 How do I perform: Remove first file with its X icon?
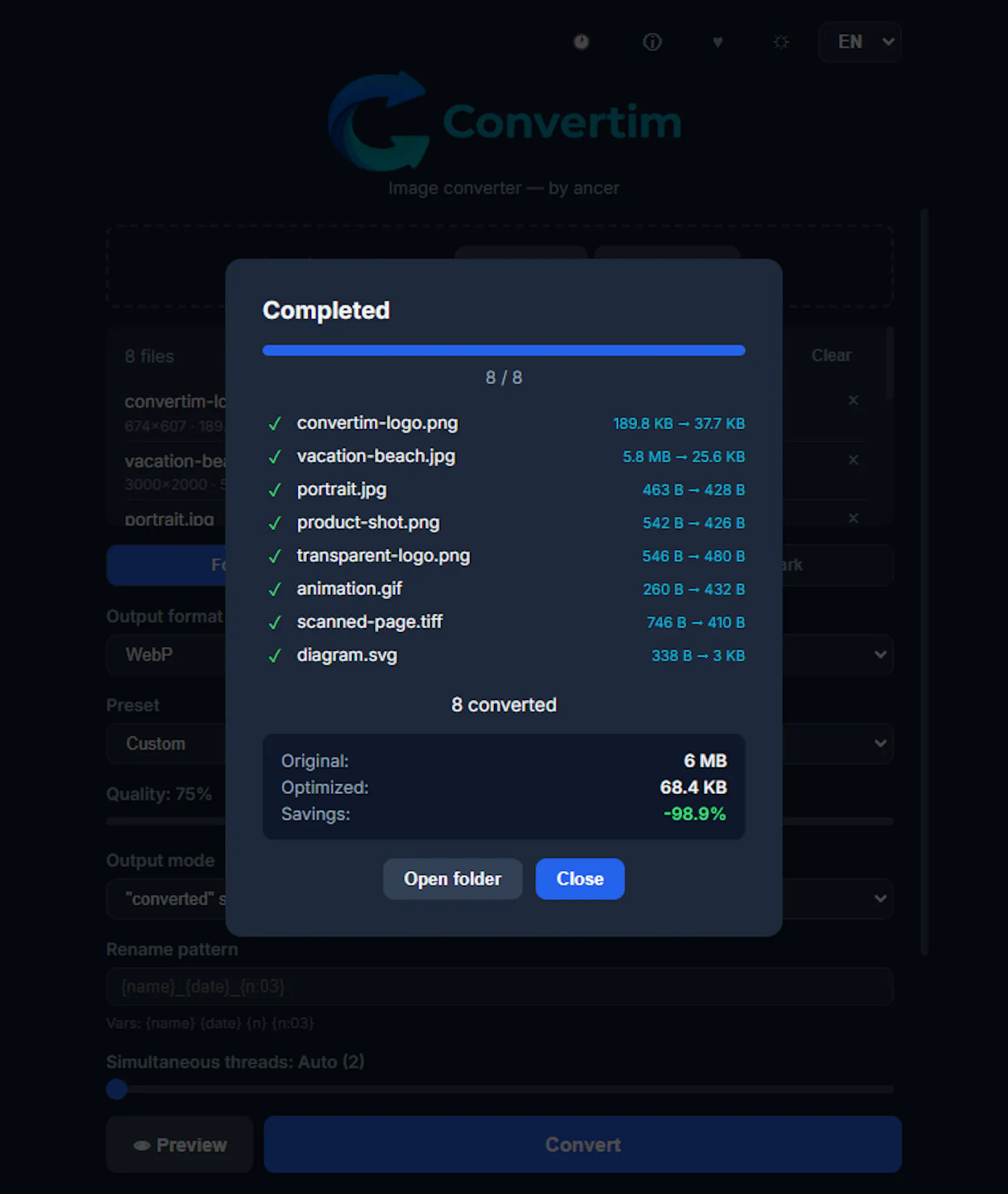853,400
